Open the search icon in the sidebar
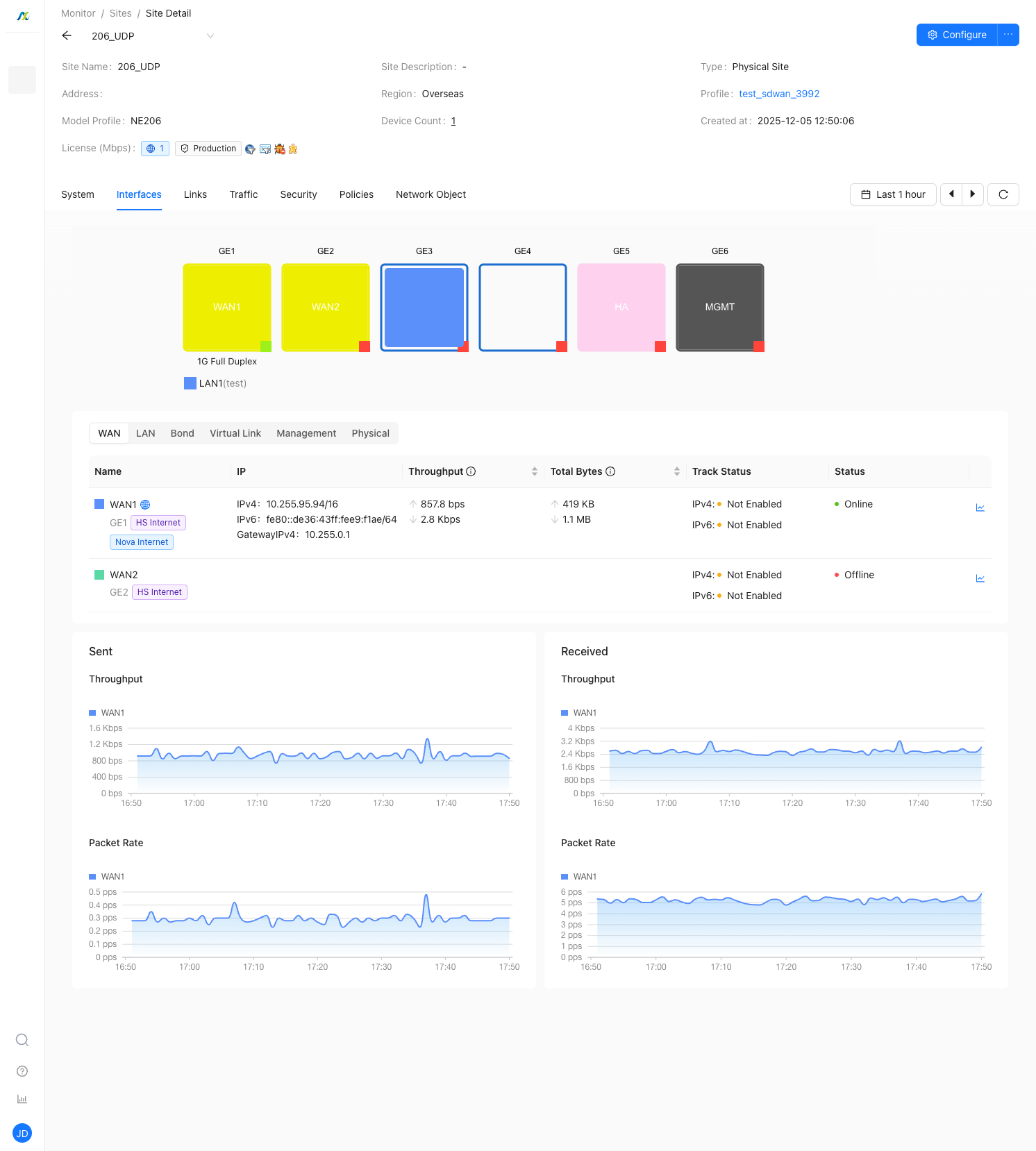Image resolution: width=1036 pixels, height=1151 pixels. tap(22, 1040)
